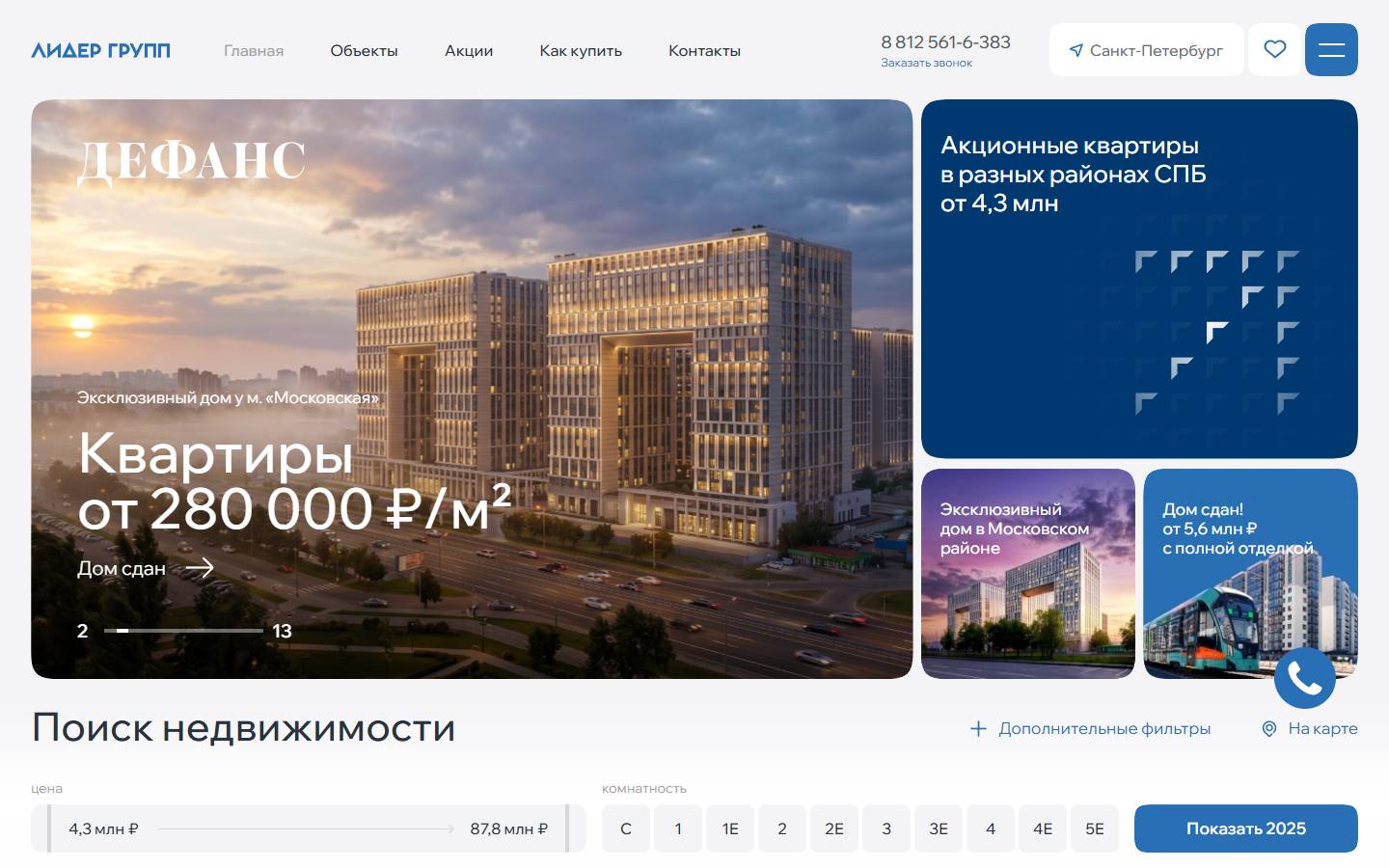Toggle room filter 3
Viewport: 1389px width, 868px height.
pos(886,828)
